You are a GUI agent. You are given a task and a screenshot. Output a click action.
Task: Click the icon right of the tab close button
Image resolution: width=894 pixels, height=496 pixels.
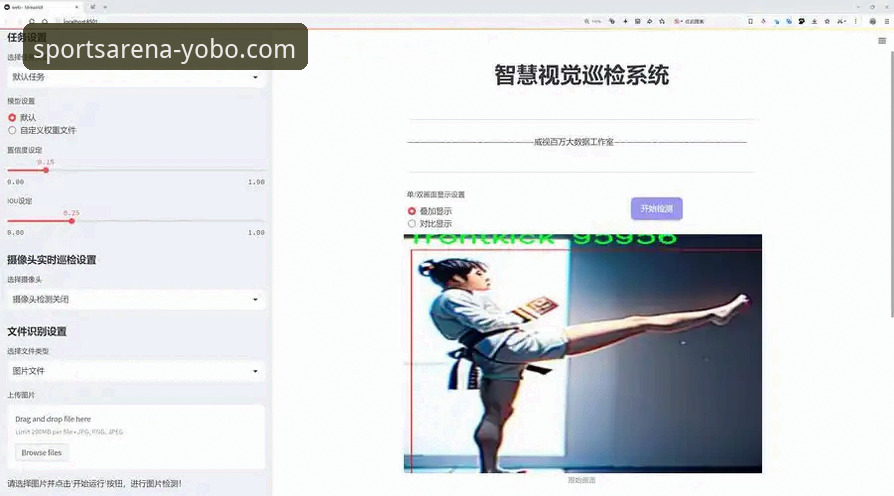92,7
